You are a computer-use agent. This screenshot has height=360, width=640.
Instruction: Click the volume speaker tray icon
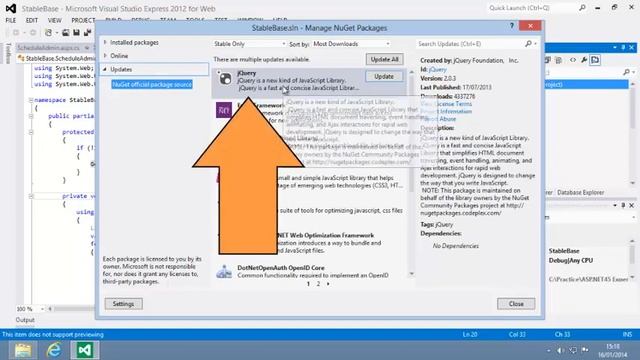561,350
